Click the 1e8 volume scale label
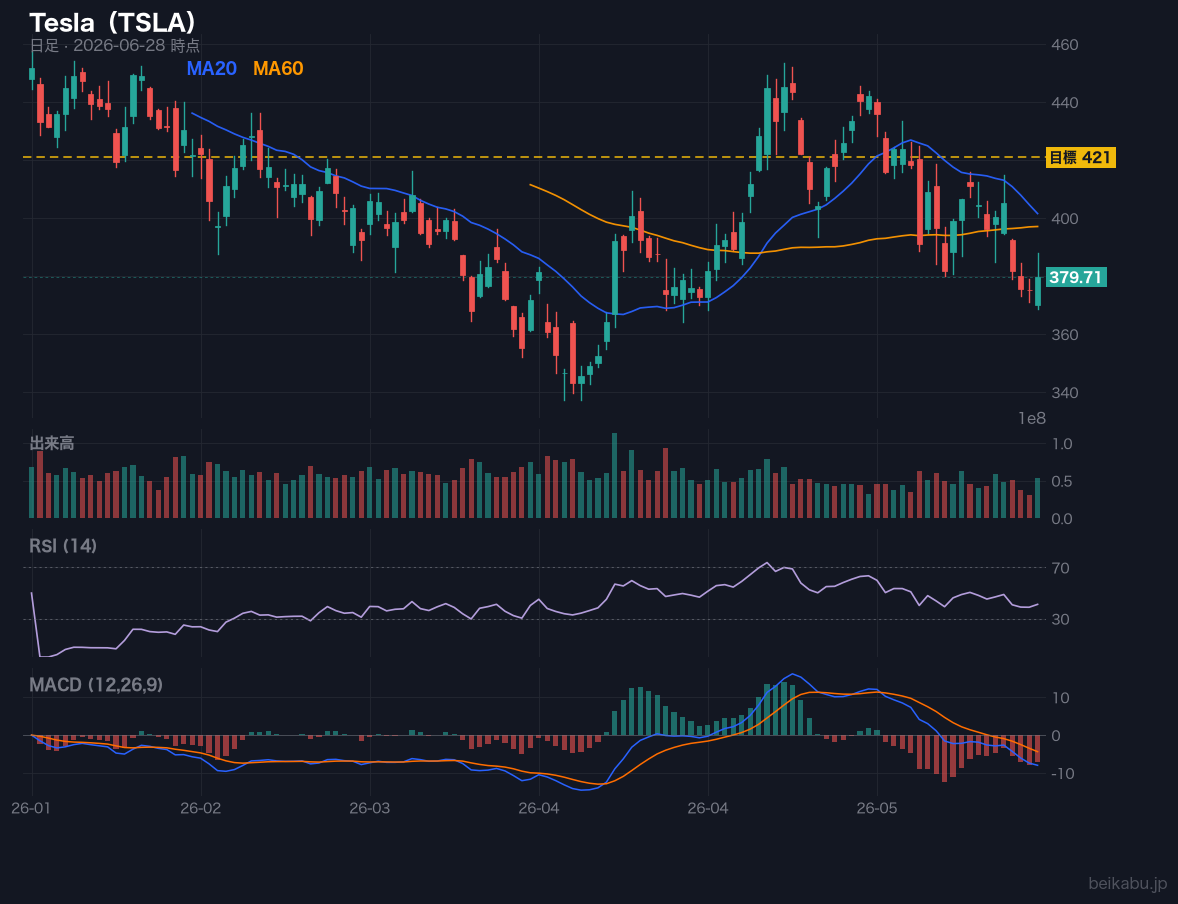Viewport: 1178px width, 904px height. click(x=1032, y=419)
